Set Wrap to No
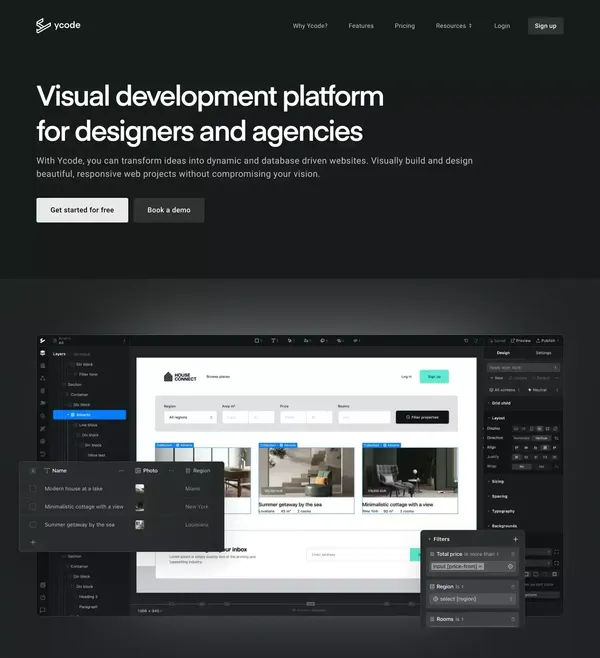This screenshot has width=600, height=658. [522, 466]
